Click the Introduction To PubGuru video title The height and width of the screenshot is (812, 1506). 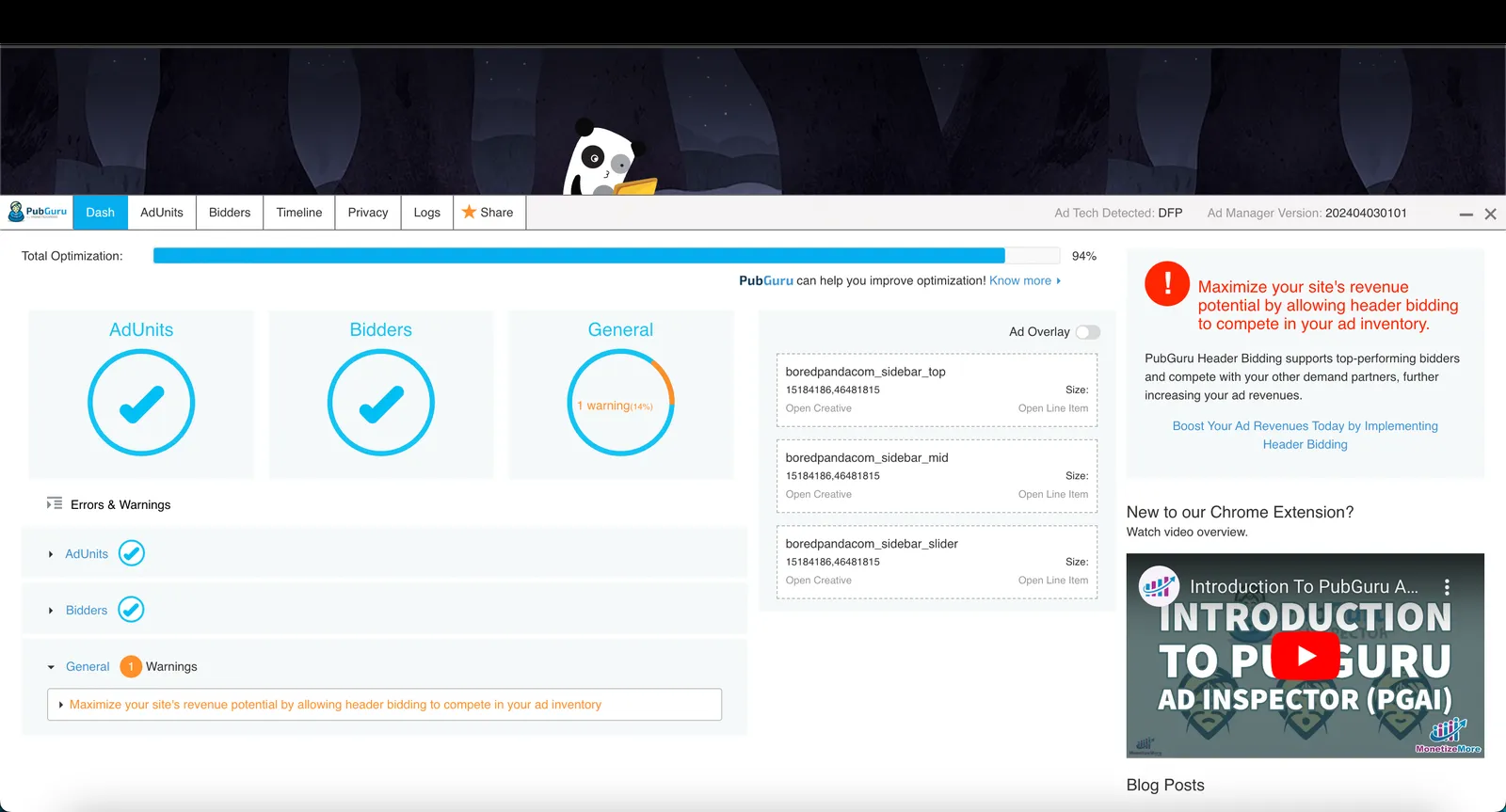tap(1305, 586)
